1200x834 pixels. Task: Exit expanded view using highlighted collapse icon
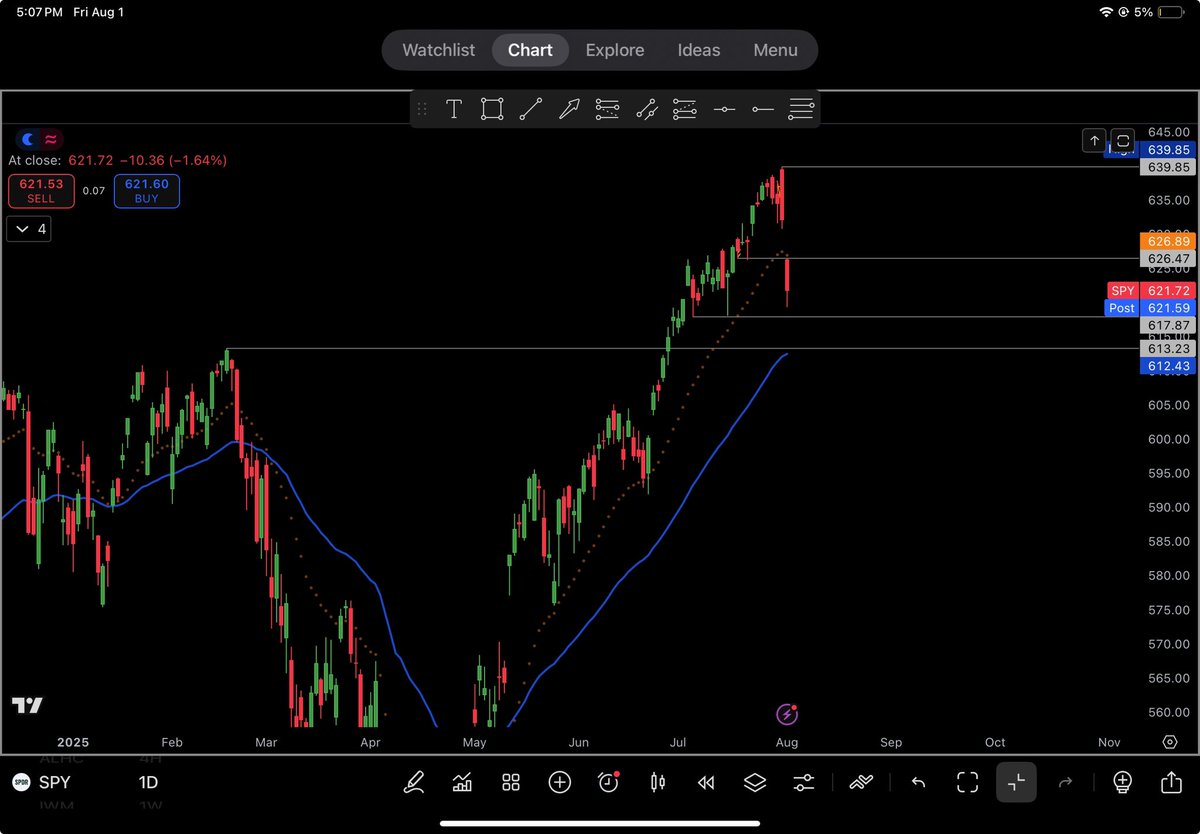(x=1016, y=783)
